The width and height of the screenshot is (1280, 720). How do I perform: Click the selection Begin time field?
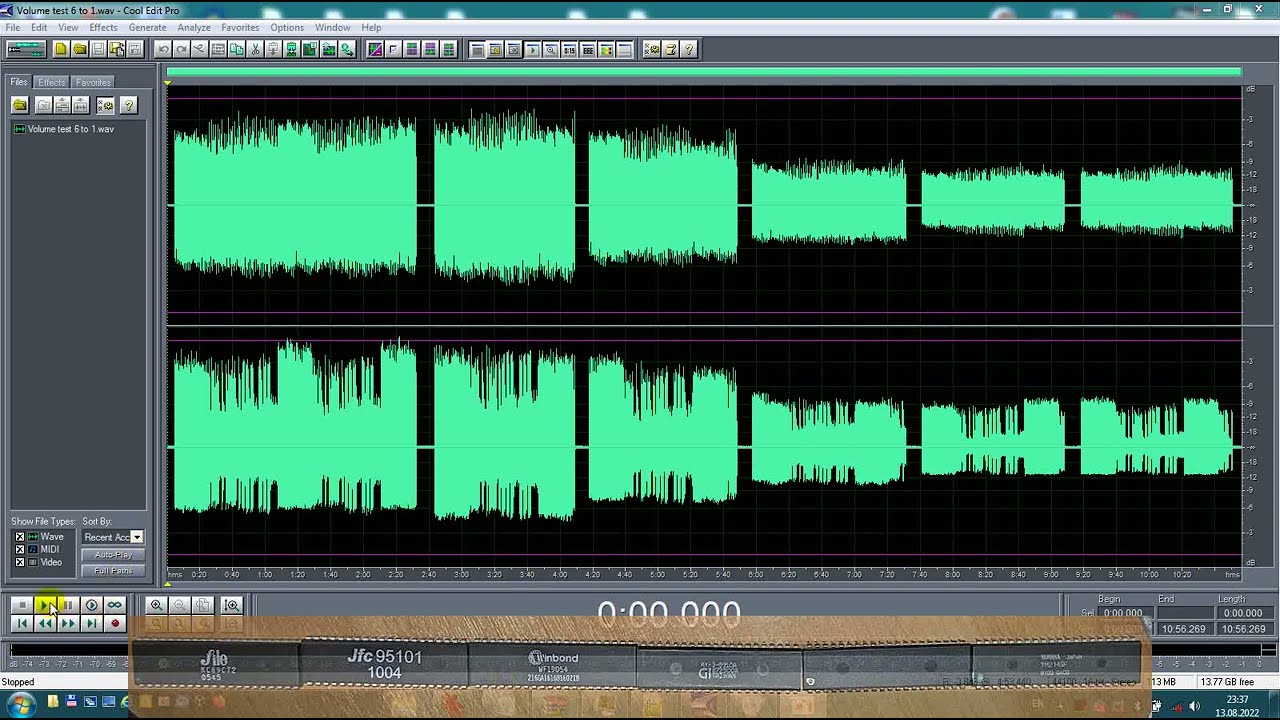pos(1123,613)
